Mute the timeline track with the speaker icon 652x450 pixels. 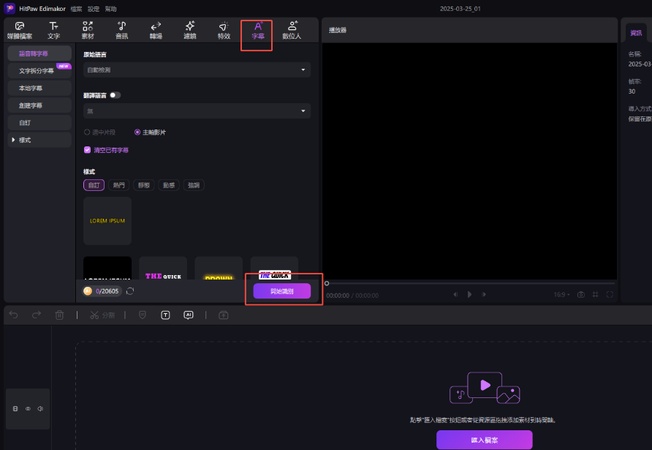click(x=40, y=409)
